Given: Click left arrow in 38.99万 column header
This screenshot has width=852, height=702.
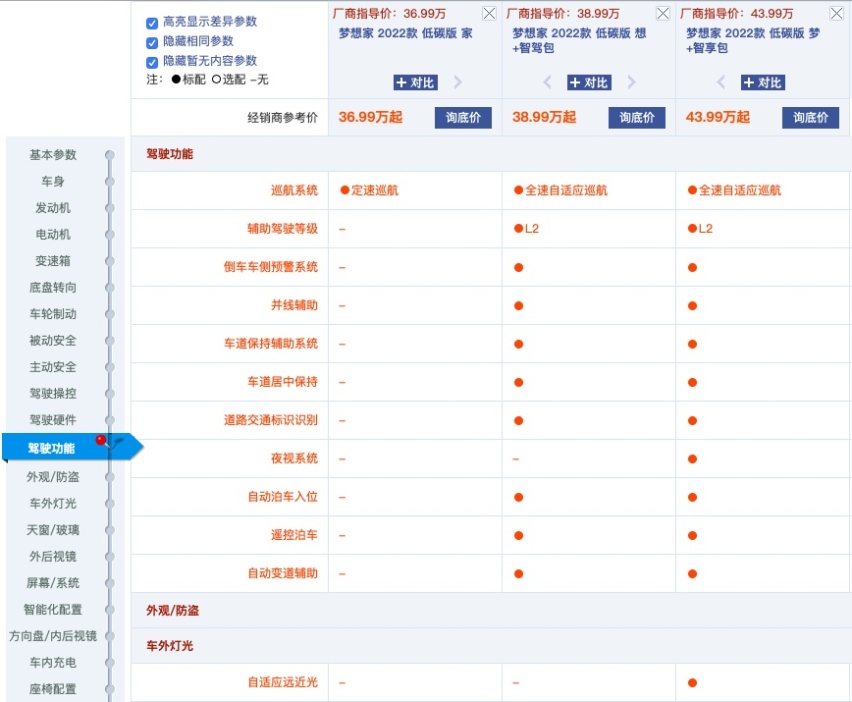Looking at the screenshot, I should click(x=547, y=82).
